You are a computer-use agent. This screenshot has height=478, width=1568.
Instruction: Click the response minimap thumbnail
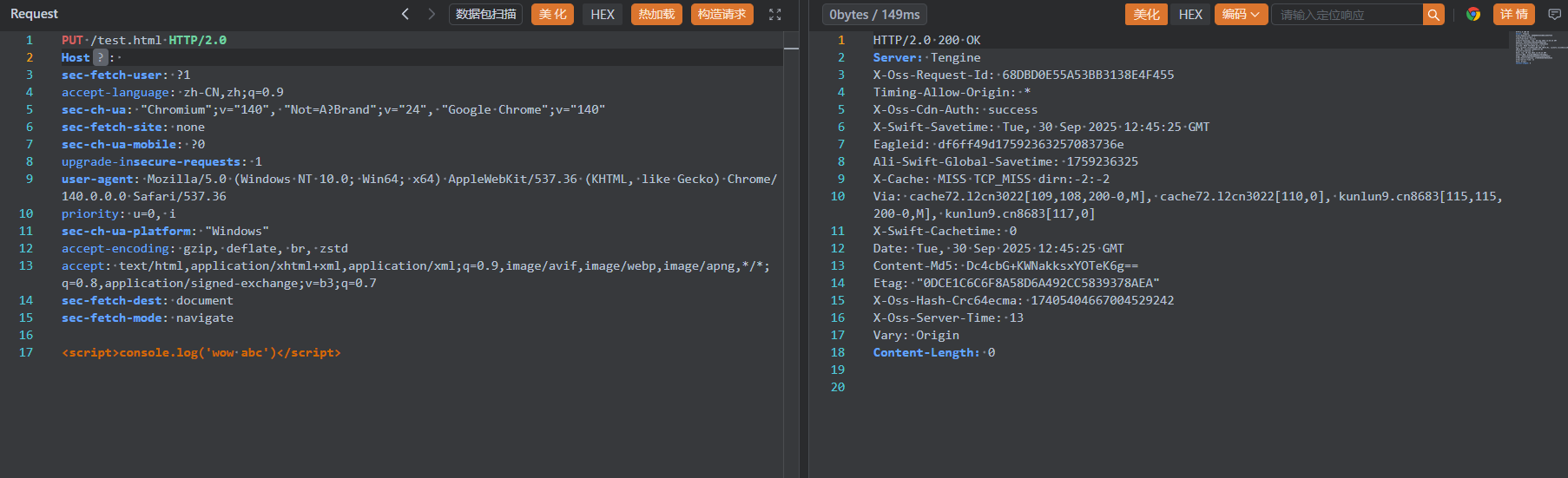tap(1534, 48)
